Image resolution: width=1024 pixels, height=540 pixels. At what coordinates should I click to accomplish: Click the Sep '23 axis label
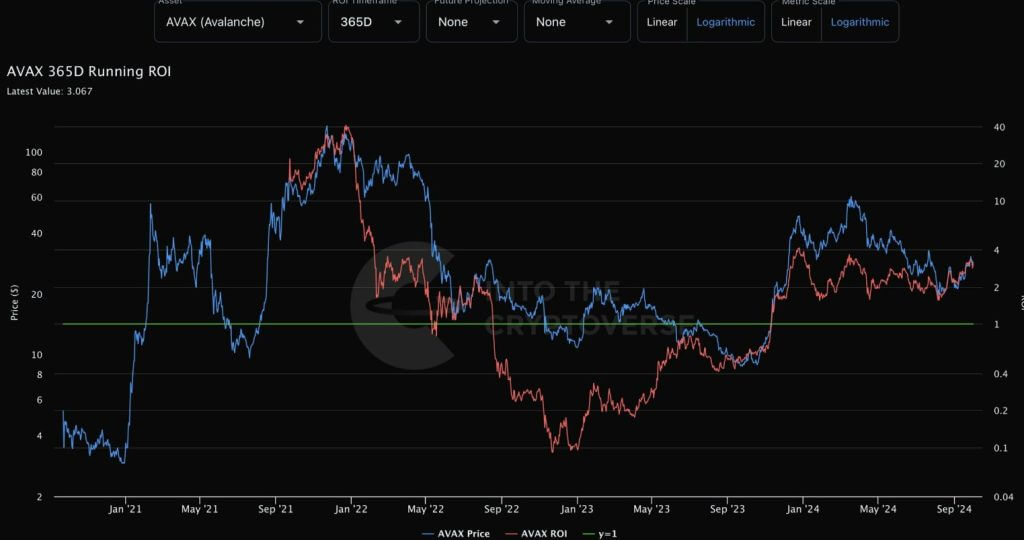pos(728,509)
